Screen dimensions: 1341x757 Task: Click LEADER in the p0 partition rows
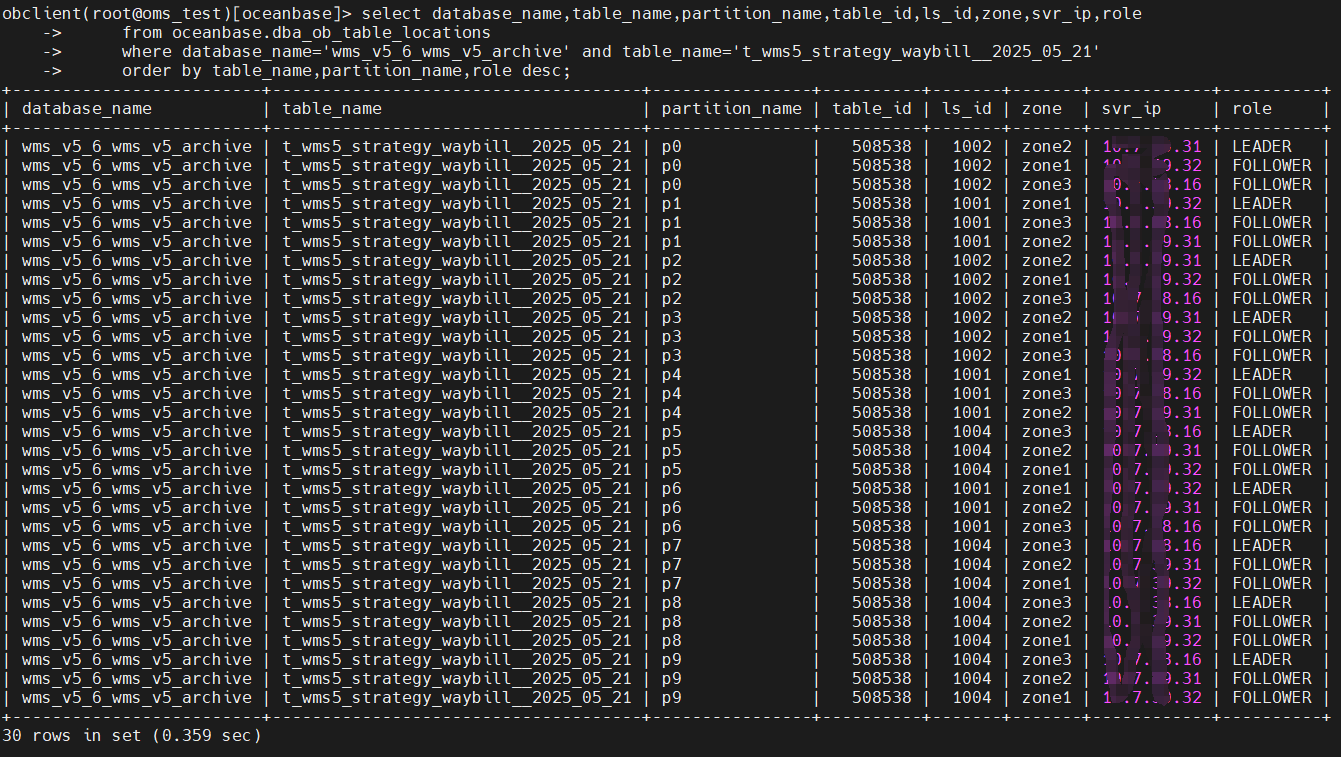[x=1262, y=147]
